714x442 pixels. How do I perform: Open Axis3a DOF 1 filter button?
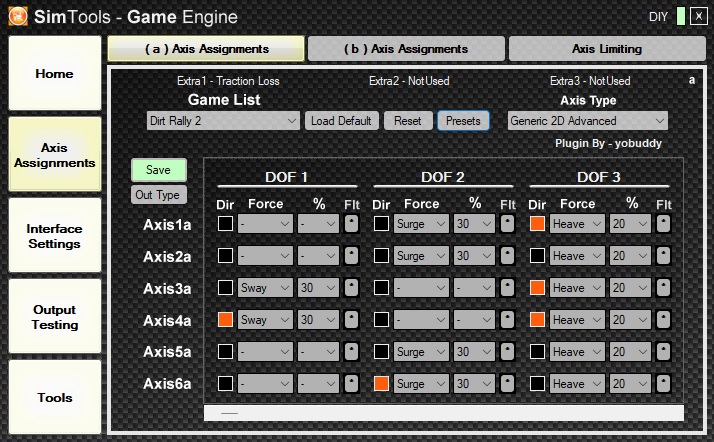tap(351, 287)
